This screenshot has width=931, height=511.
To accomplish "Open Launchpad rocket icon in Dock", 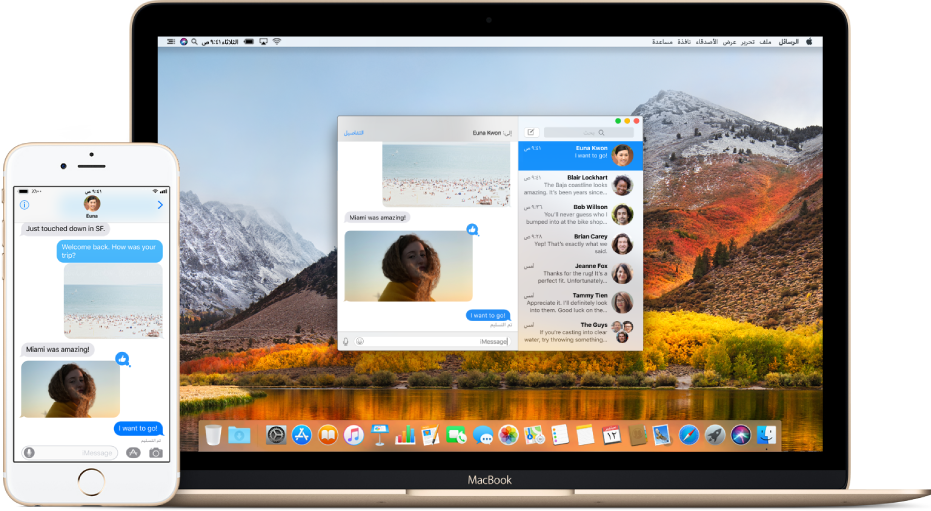I will coord(715,436).
